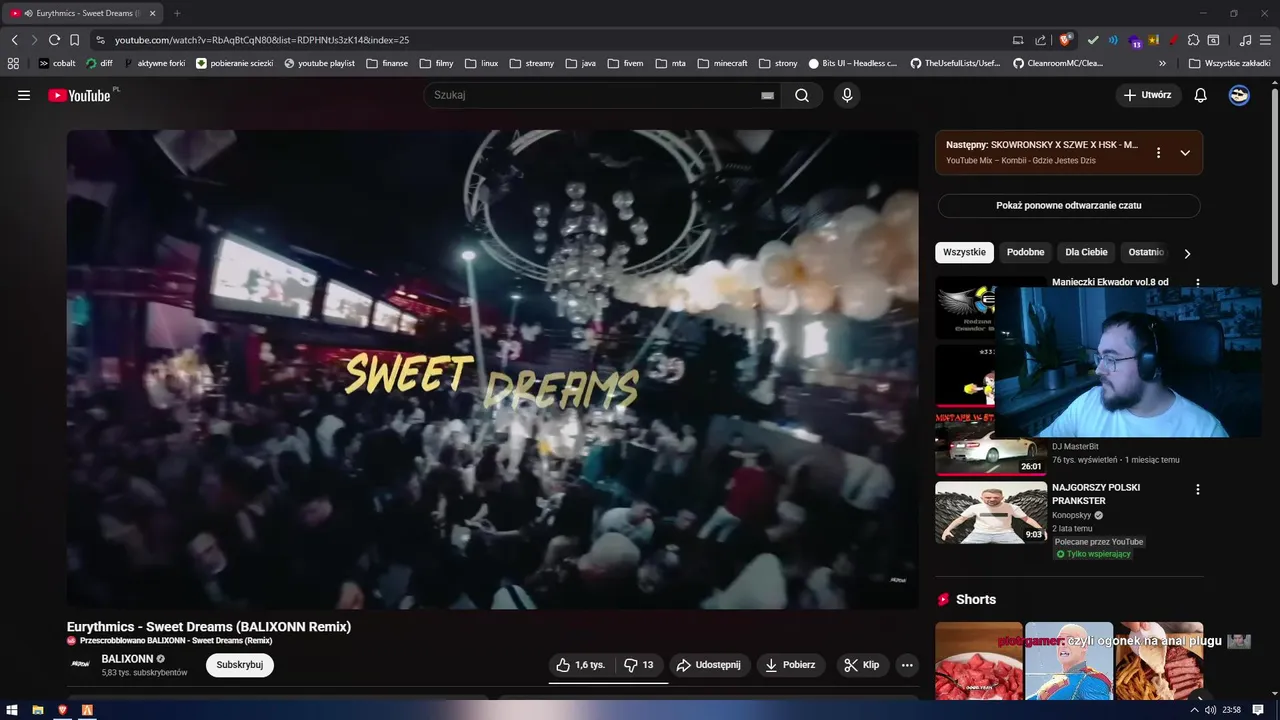Show more filter chips with right arrow
Viewport: 1280px width, 720px height.
pos(1187,253)
